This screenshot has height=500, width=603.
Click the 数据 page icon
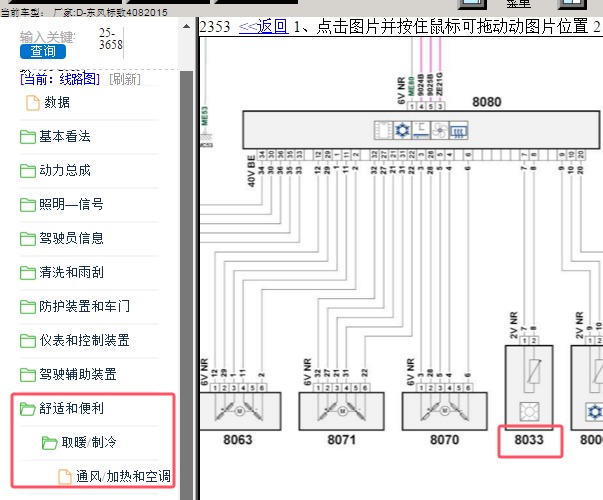tap(33, 103)
